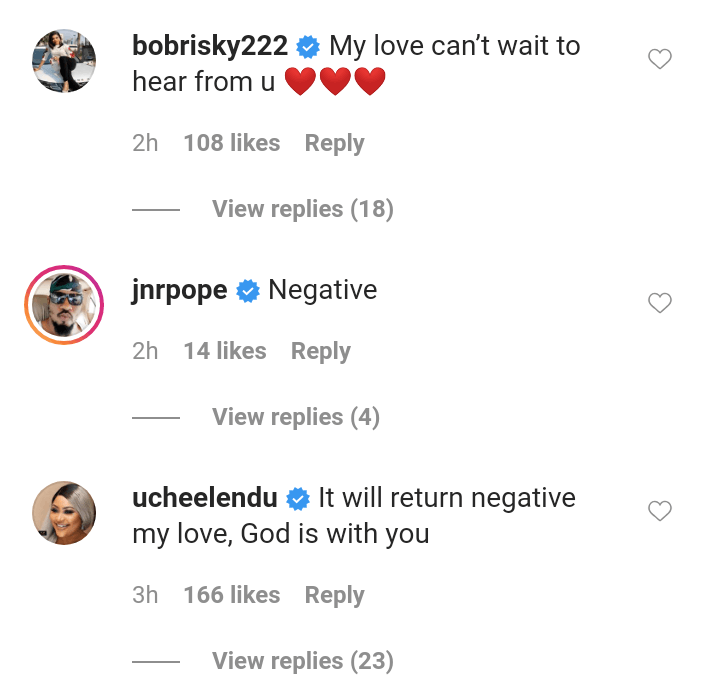Click jnrpope verified badge
720x682 pixels.
tap(248, 291)
